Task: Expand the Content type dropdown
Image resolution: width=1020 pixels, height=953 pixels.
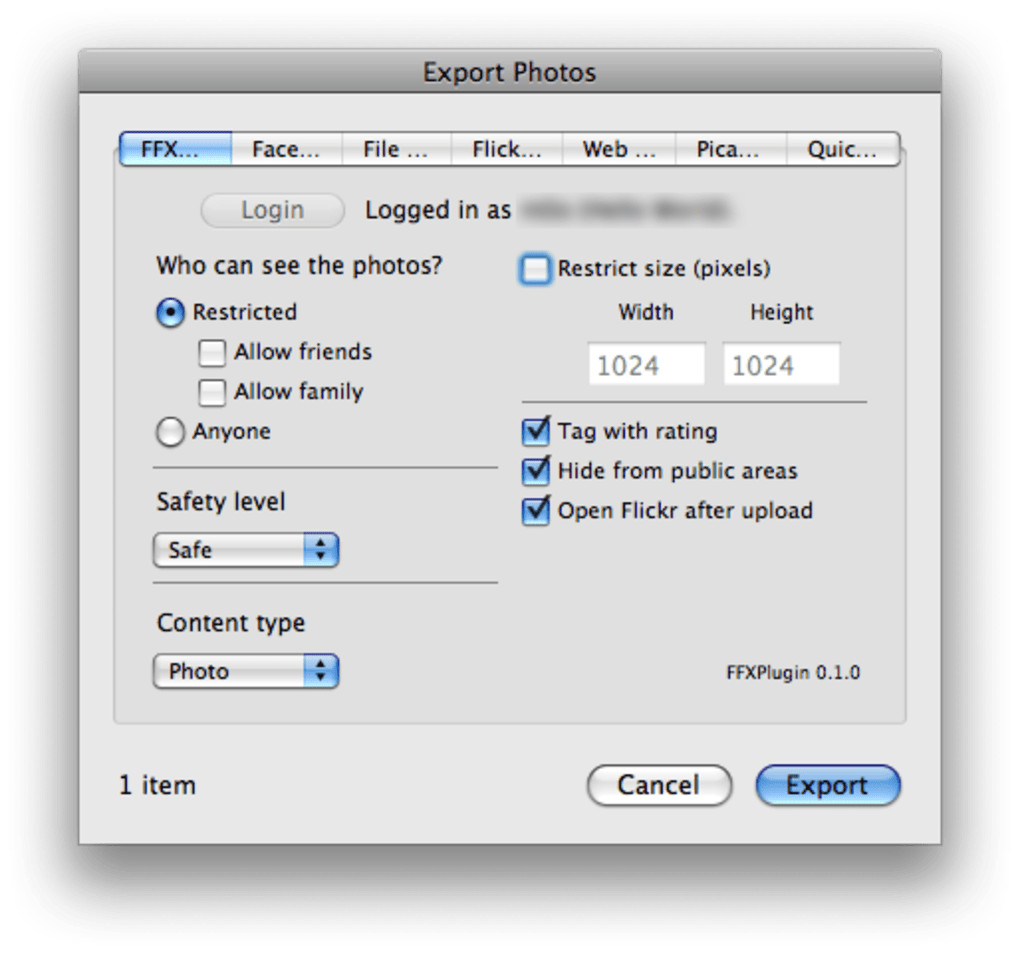Action: pos(246,671)
